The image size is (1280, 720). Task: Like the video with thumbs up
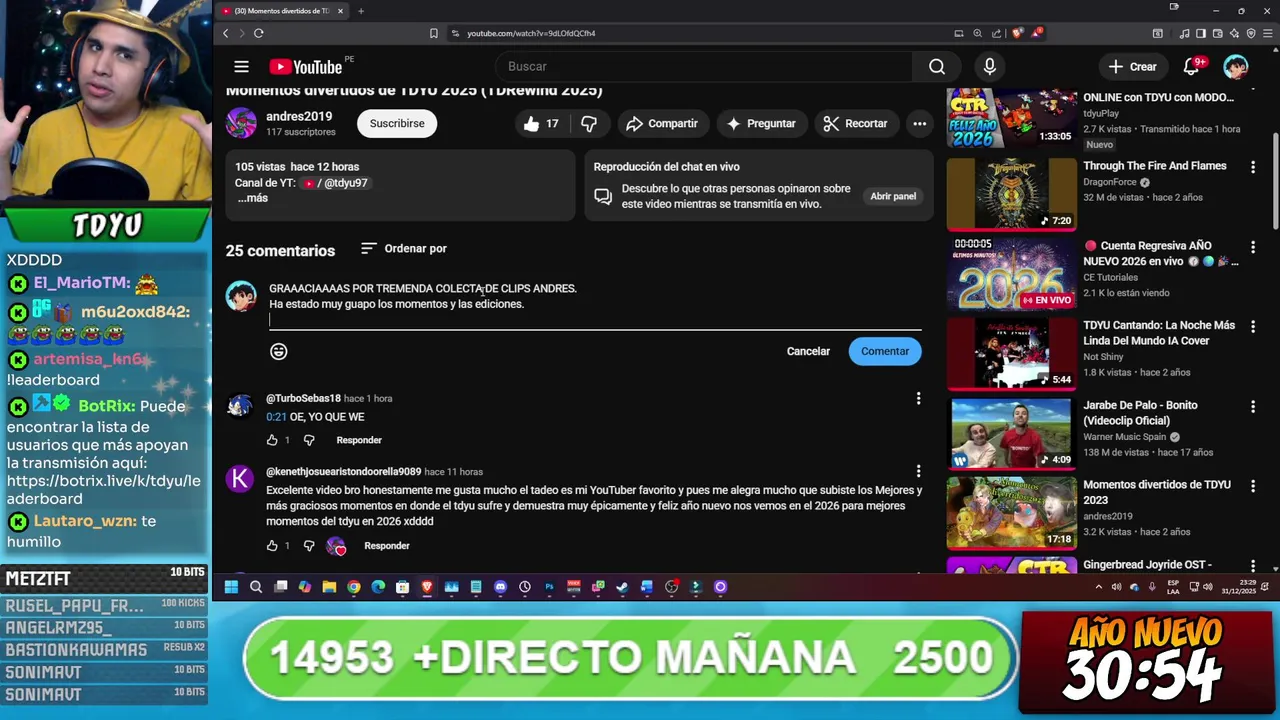click(x=541, y=124)
